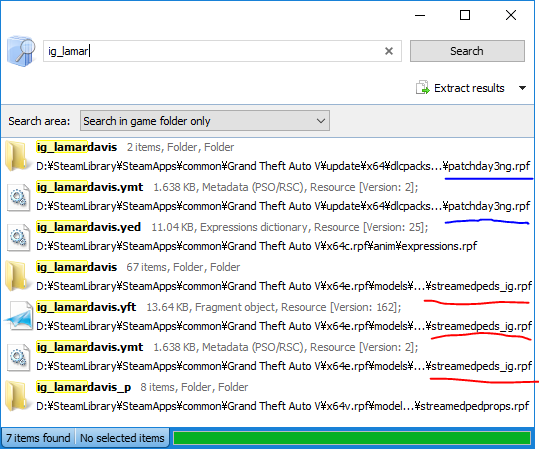This screenshot has height=449, width=539.
Task: Select the ig_lamardavis.yft file name
Action: [x=86, y=307]
